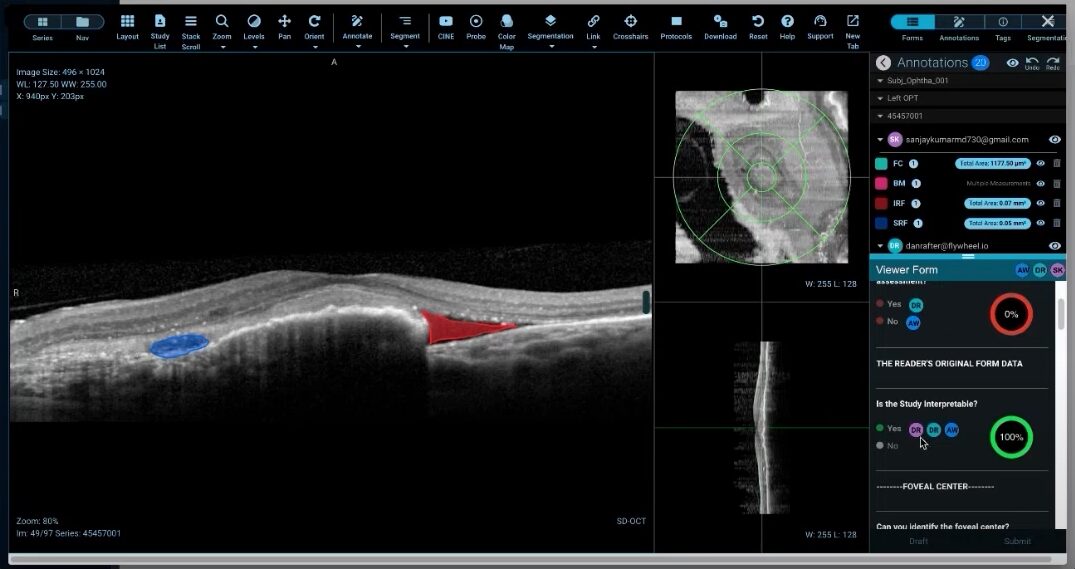Hide the IRF annotation
Screen dimensions: 1075x569
pos(1040,204)
